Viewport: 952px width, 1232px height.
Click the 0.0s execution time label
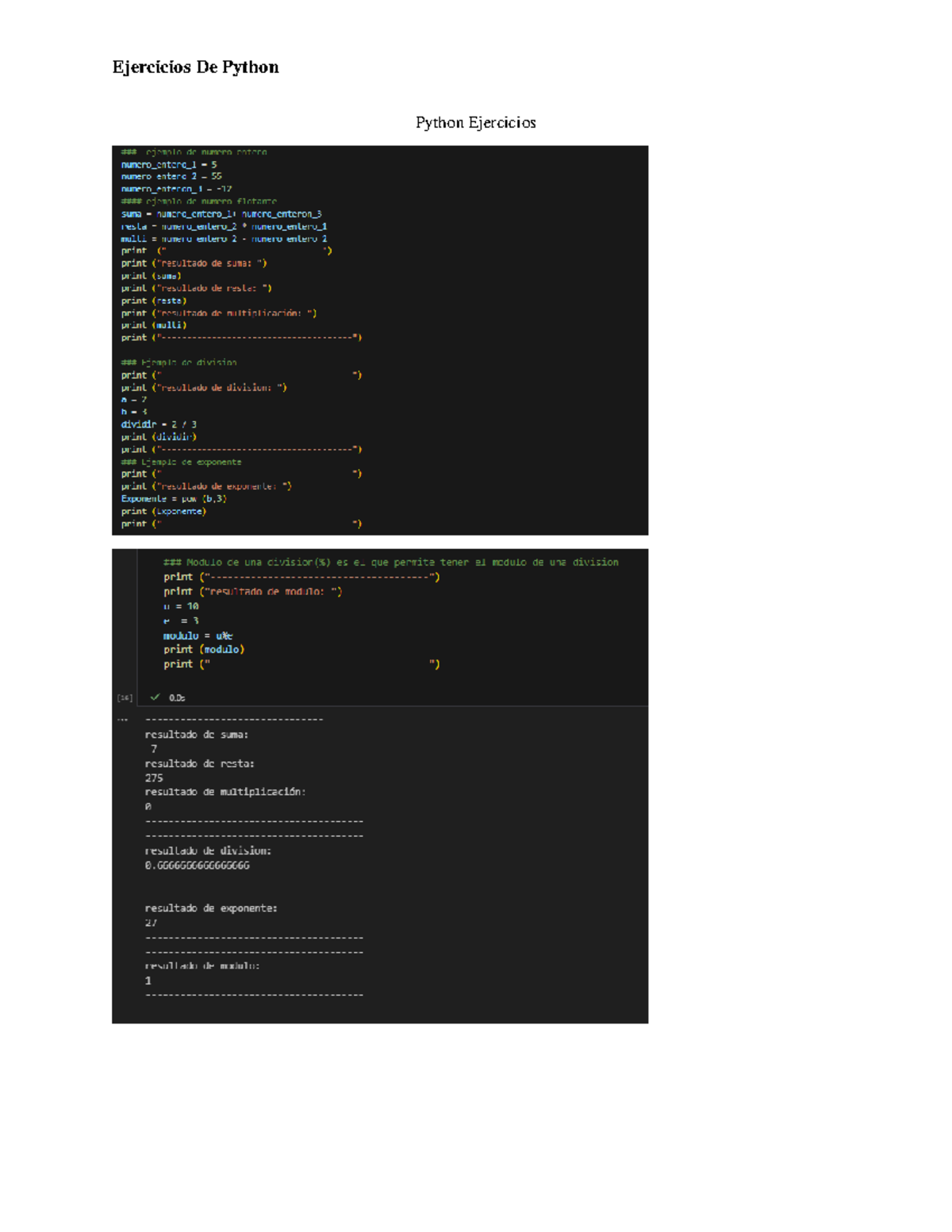[x=177, y=698]
